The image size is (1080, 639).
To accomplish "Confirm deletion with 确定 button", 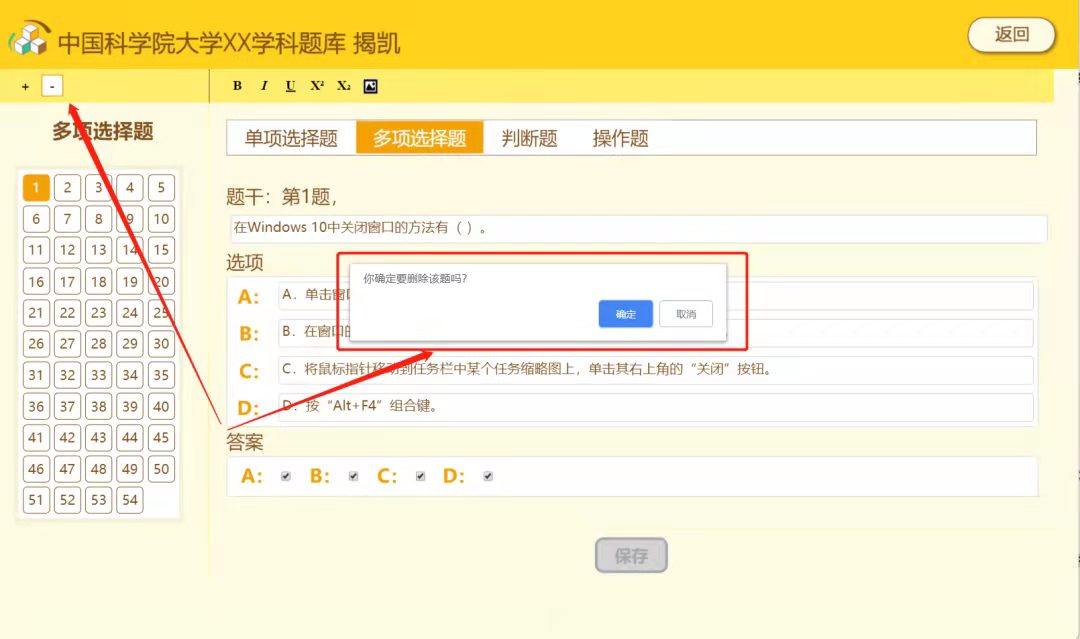I will pyautogui.click(x=625, y=314).
